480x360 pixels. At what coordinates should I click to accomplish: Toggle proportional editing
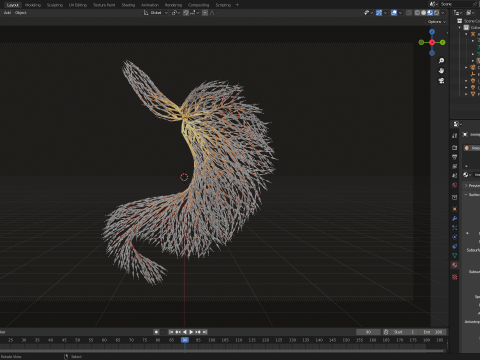coord(205,13)
